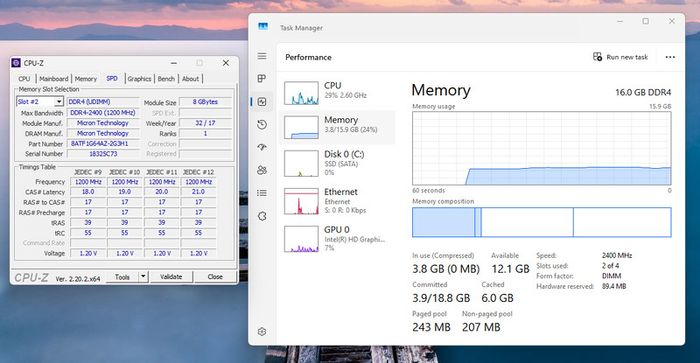Click the CPU-Z title bar logo icon
700x363 pixels.
point(16,63)
